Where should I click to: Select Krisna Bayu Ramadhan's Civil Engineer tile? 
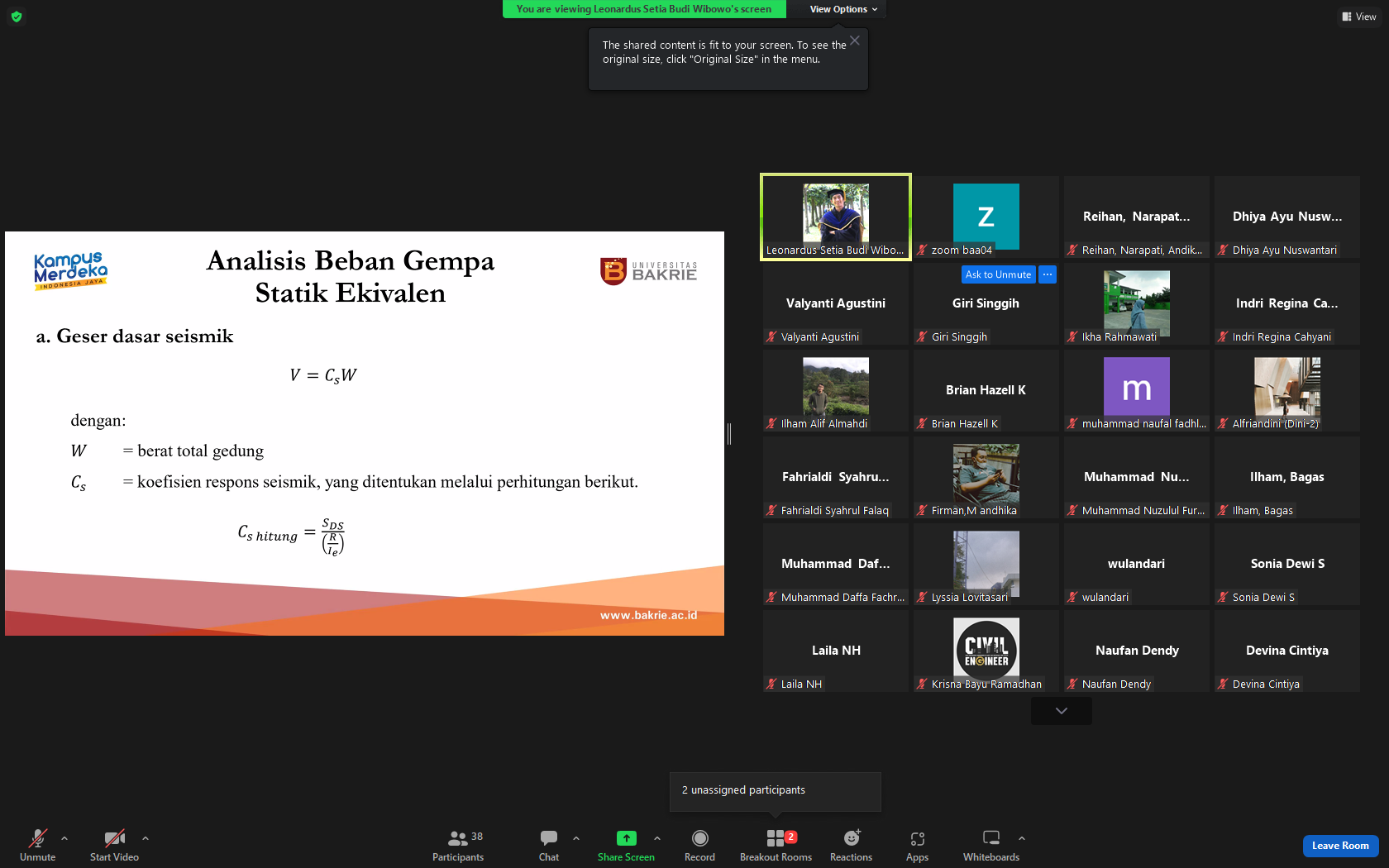click(x=986, y=651)
